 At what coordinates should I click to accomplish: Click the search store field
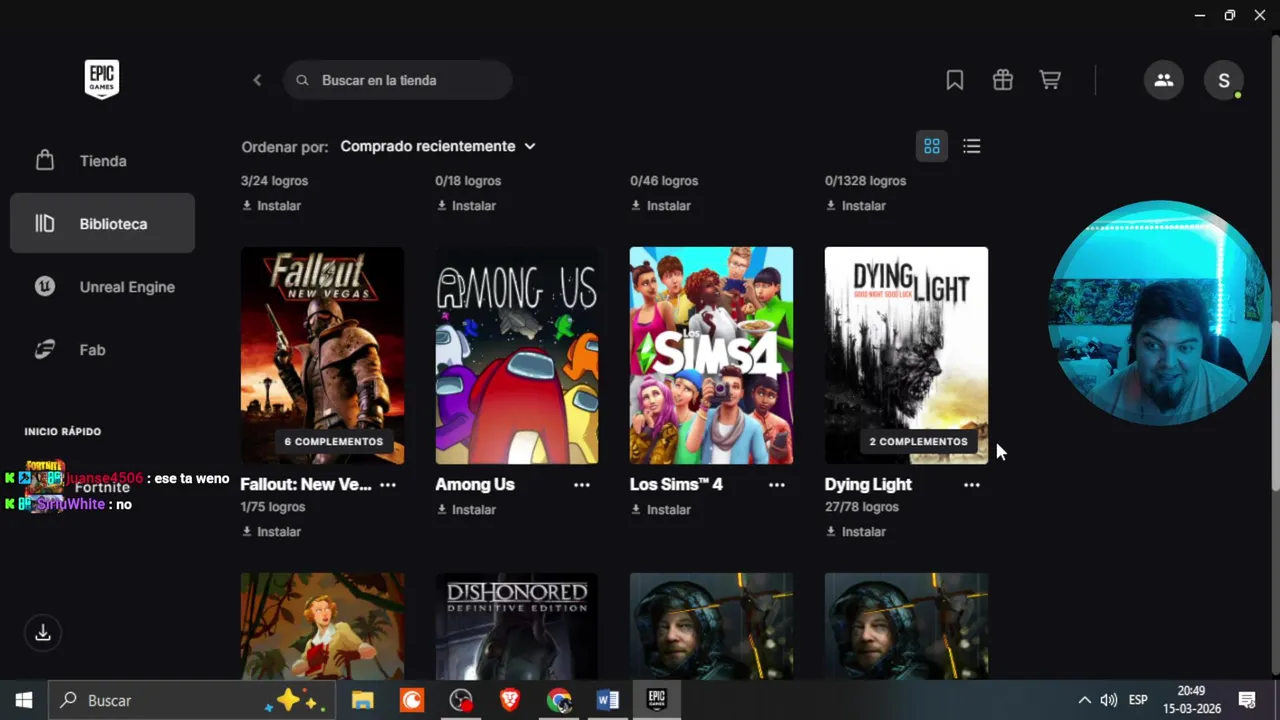point(398,80)
